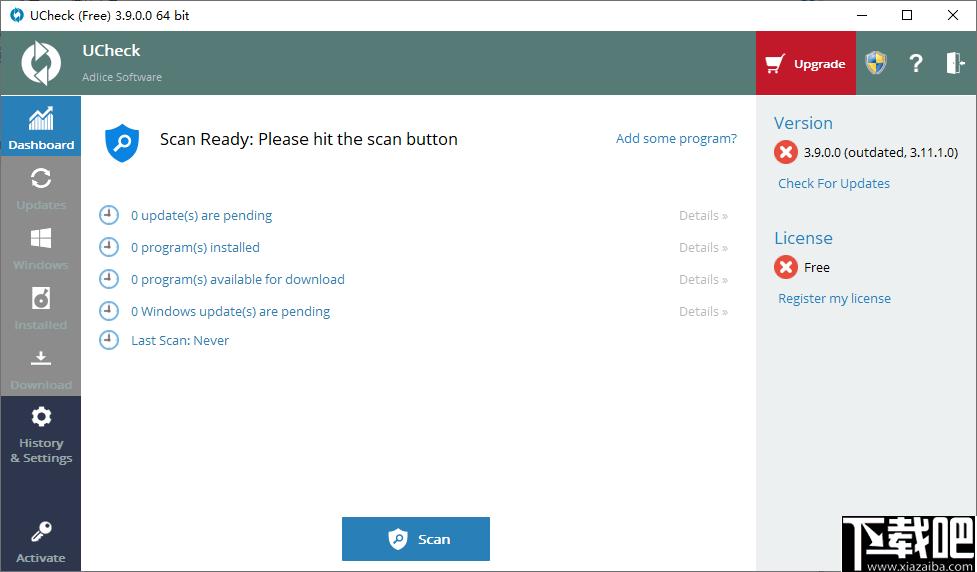Click clock icon beside Last Scan
Viewport: 977px width, 572px height.
109,340
